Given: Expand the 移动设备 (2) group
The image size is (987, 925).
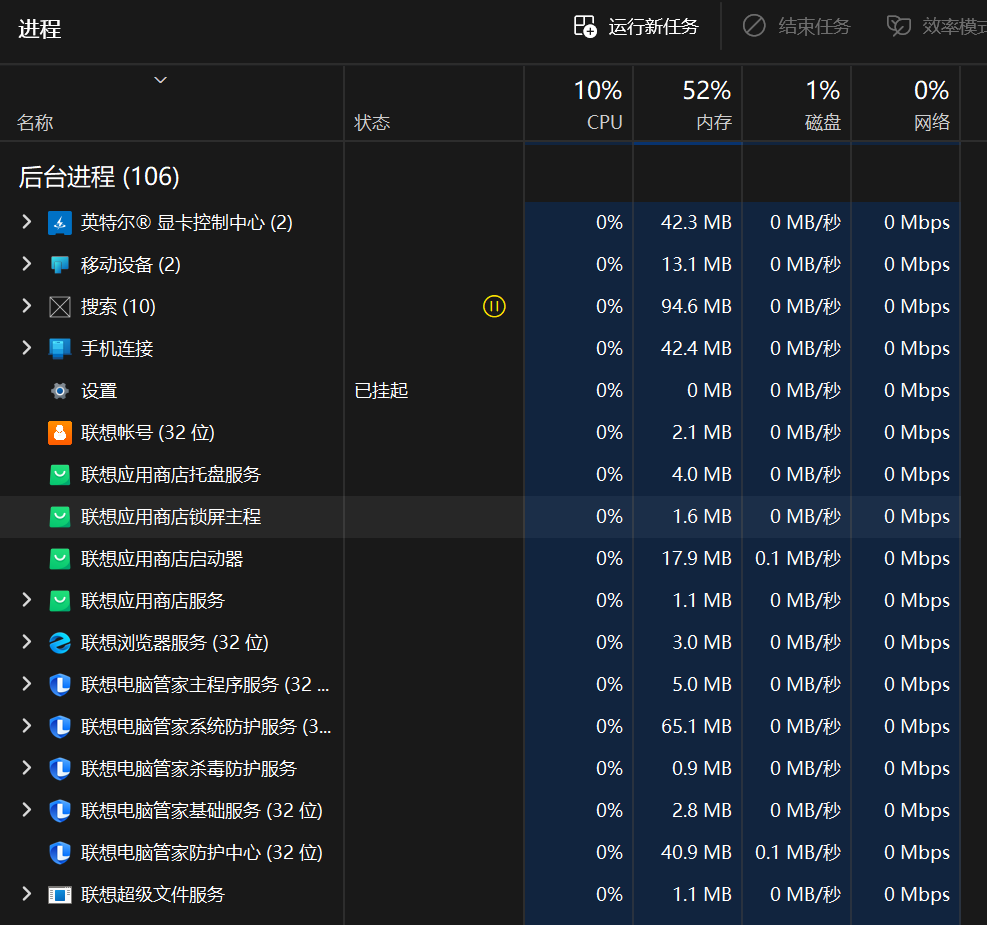Looking at the screenshot, I should coord(26,264).
